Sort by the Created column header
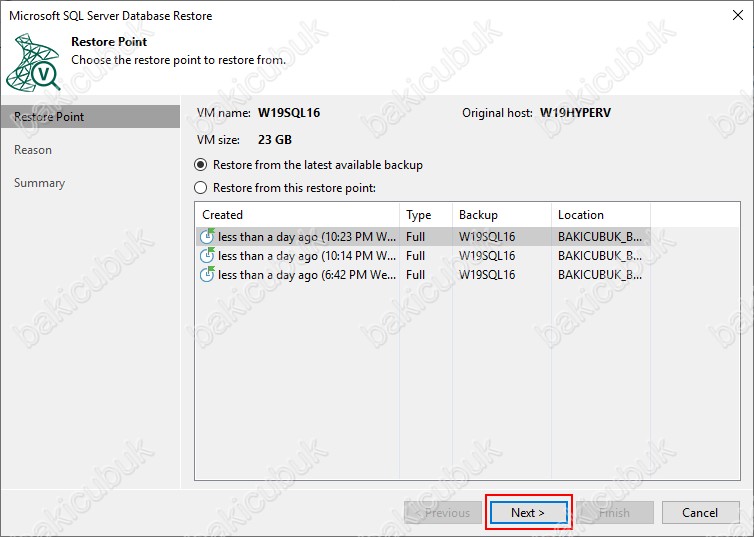754x537 pixels. pos(298,215)
